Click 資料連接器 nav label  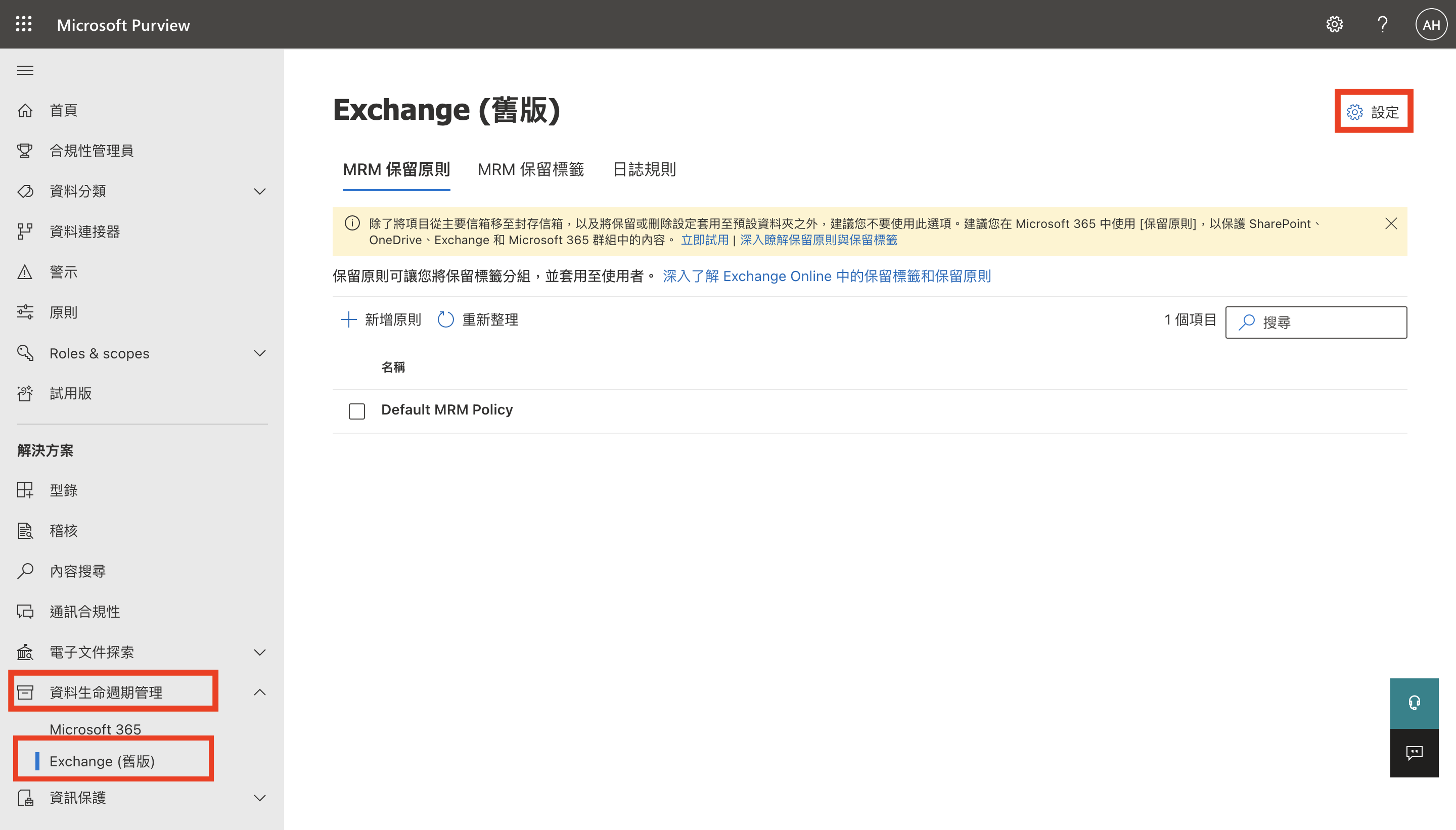coord(85,232)
